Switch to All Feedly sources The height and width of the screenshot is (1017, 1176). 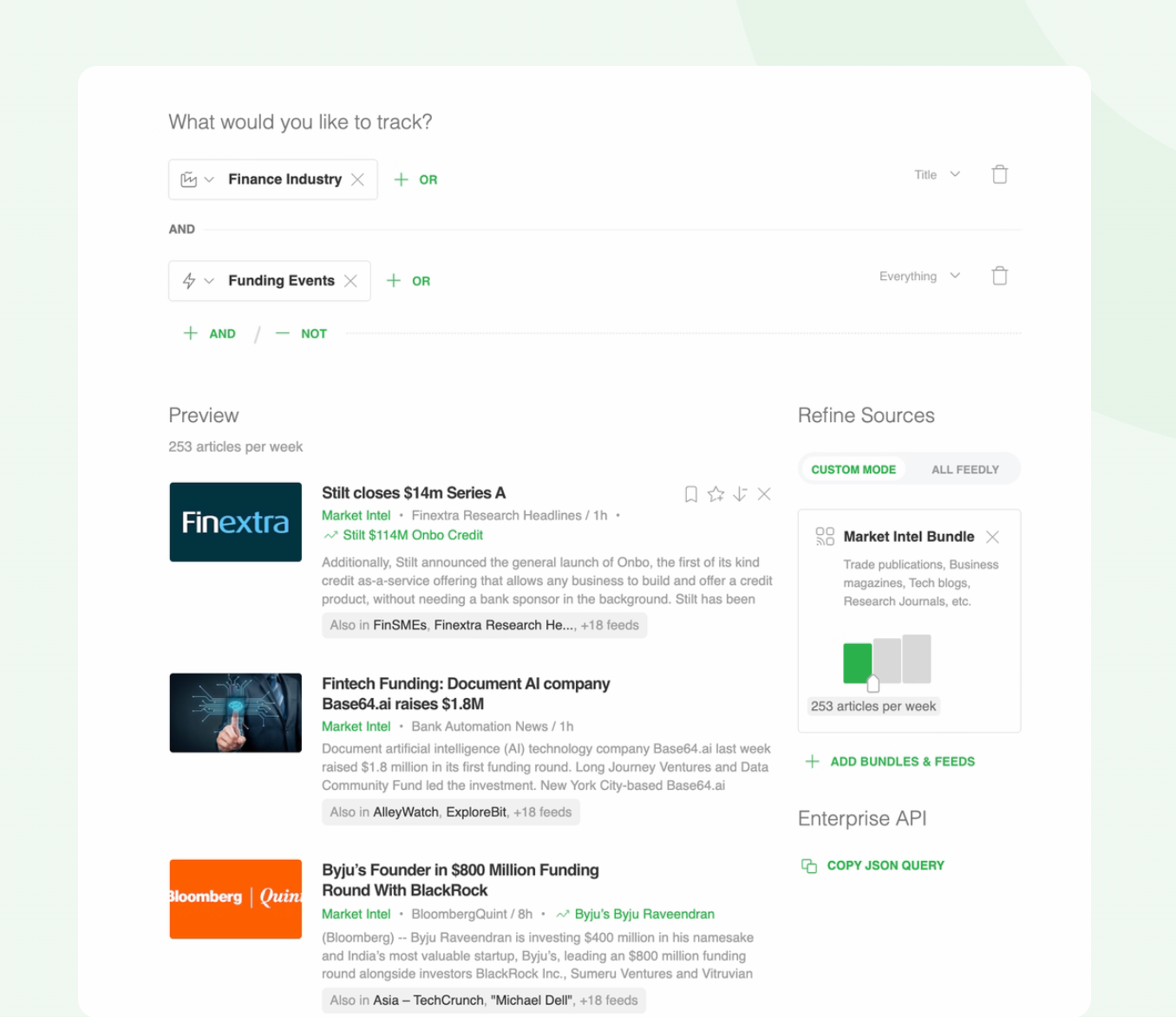pyautogui.click(x=964, y=469)
